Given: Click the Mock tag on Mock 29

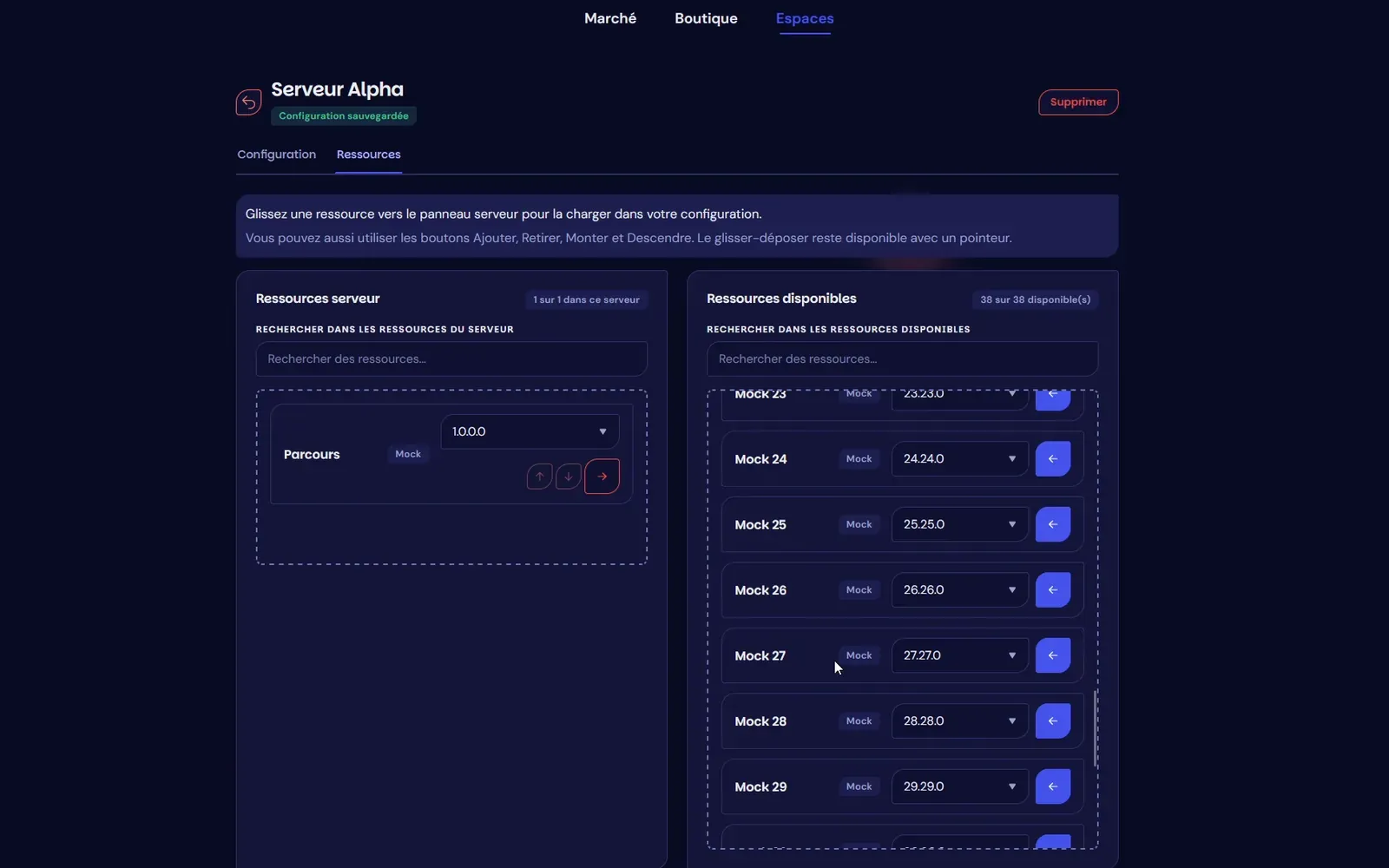Looking at the screenshot, I should 859,786.
